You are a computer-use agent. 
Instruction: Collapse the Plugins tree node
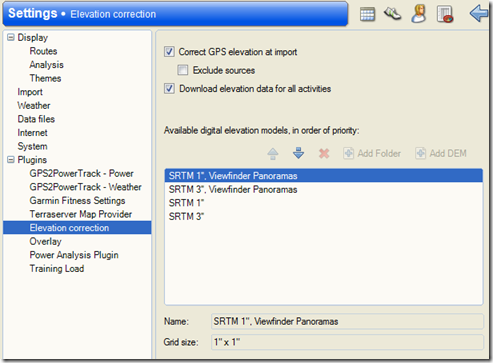coord(11,160)
